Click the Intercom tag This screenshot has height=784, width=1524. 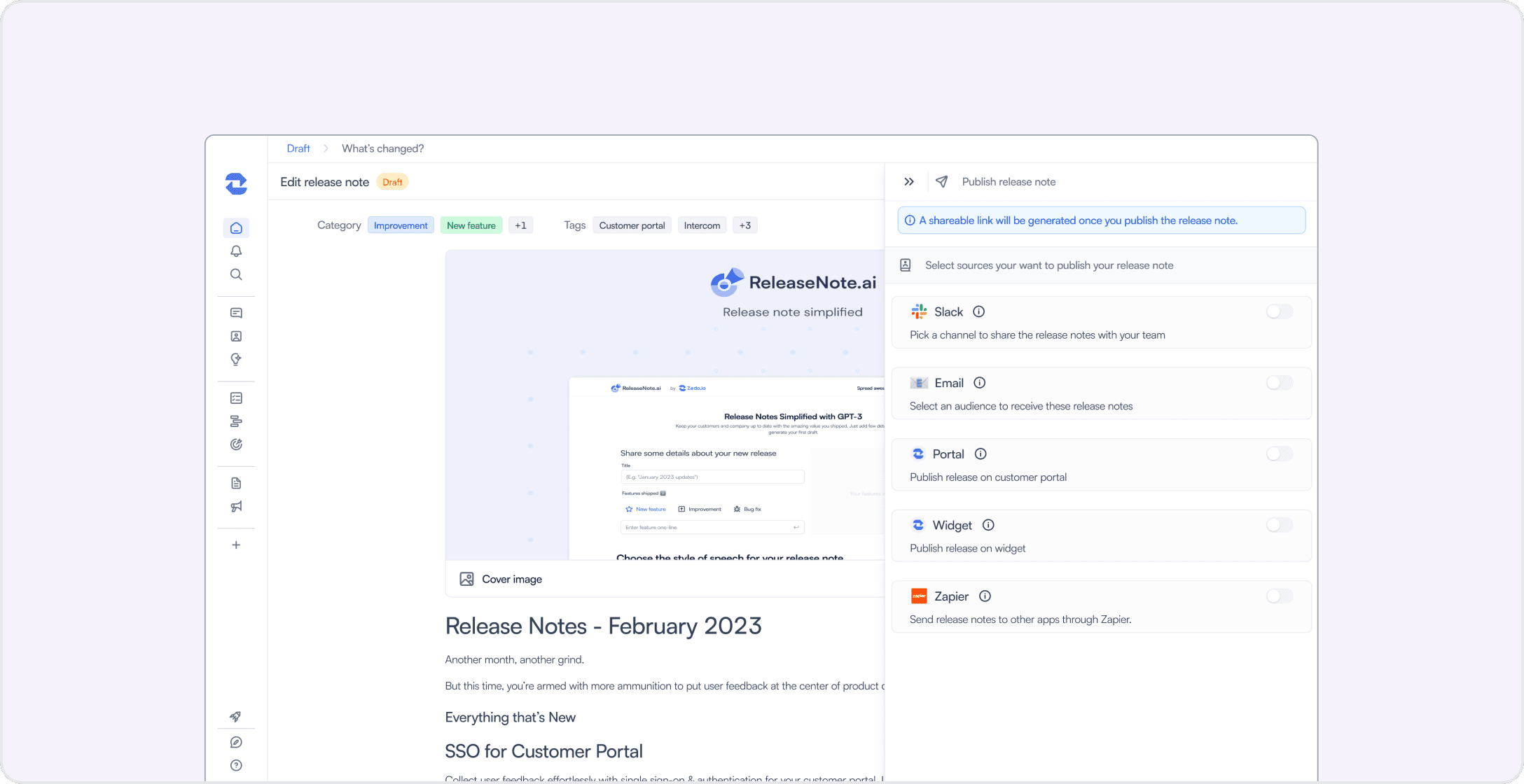tap(702, 225)
